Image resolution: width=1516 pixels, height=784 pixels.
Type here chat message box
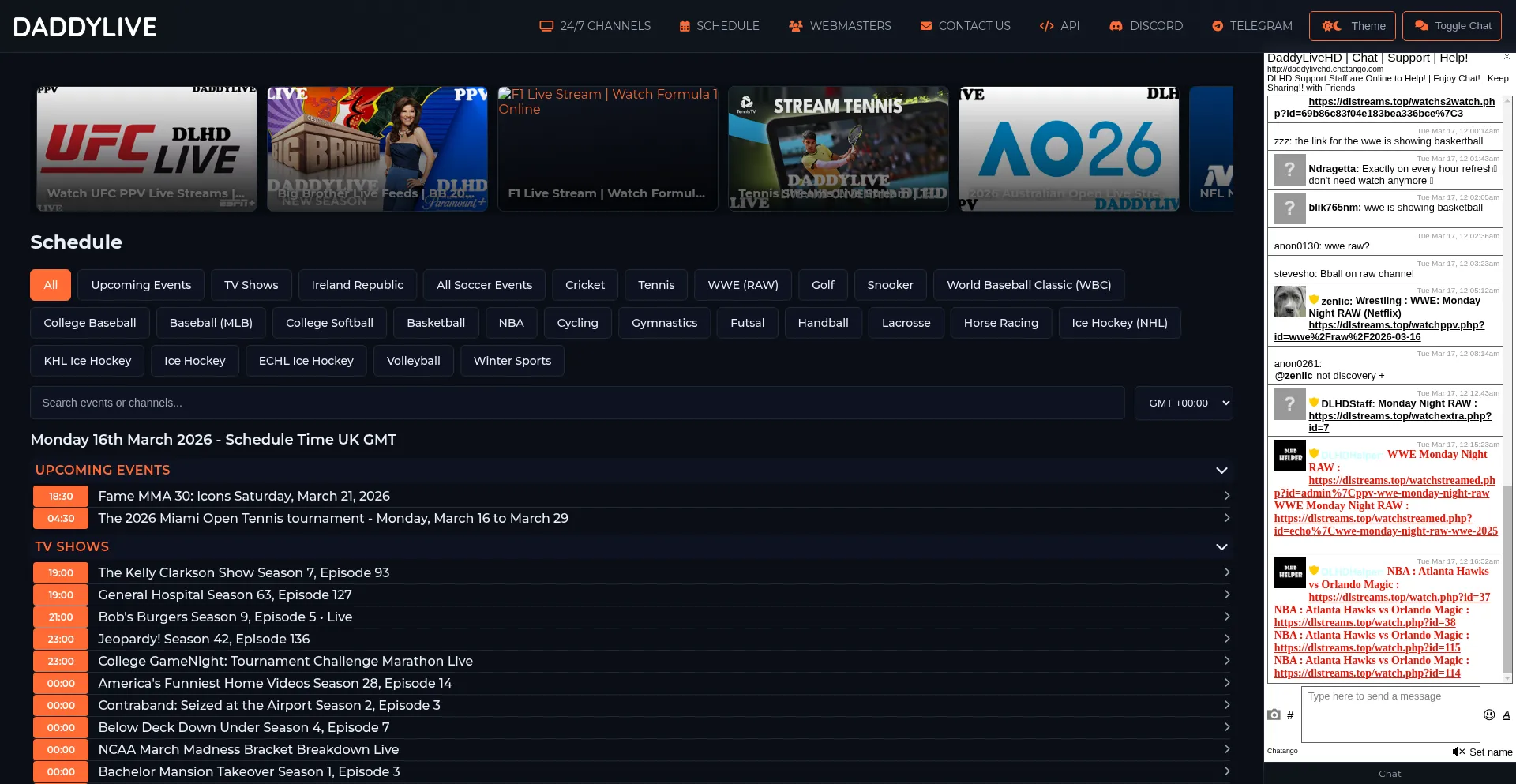click(x=1390, y=714)
